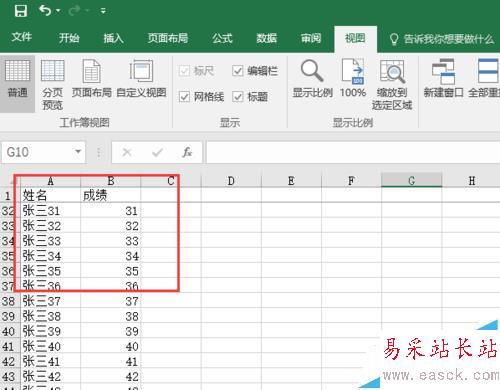Viewport: 500px width, 390px height.
Task: Select column F header
Action: (x=351, y=181)
